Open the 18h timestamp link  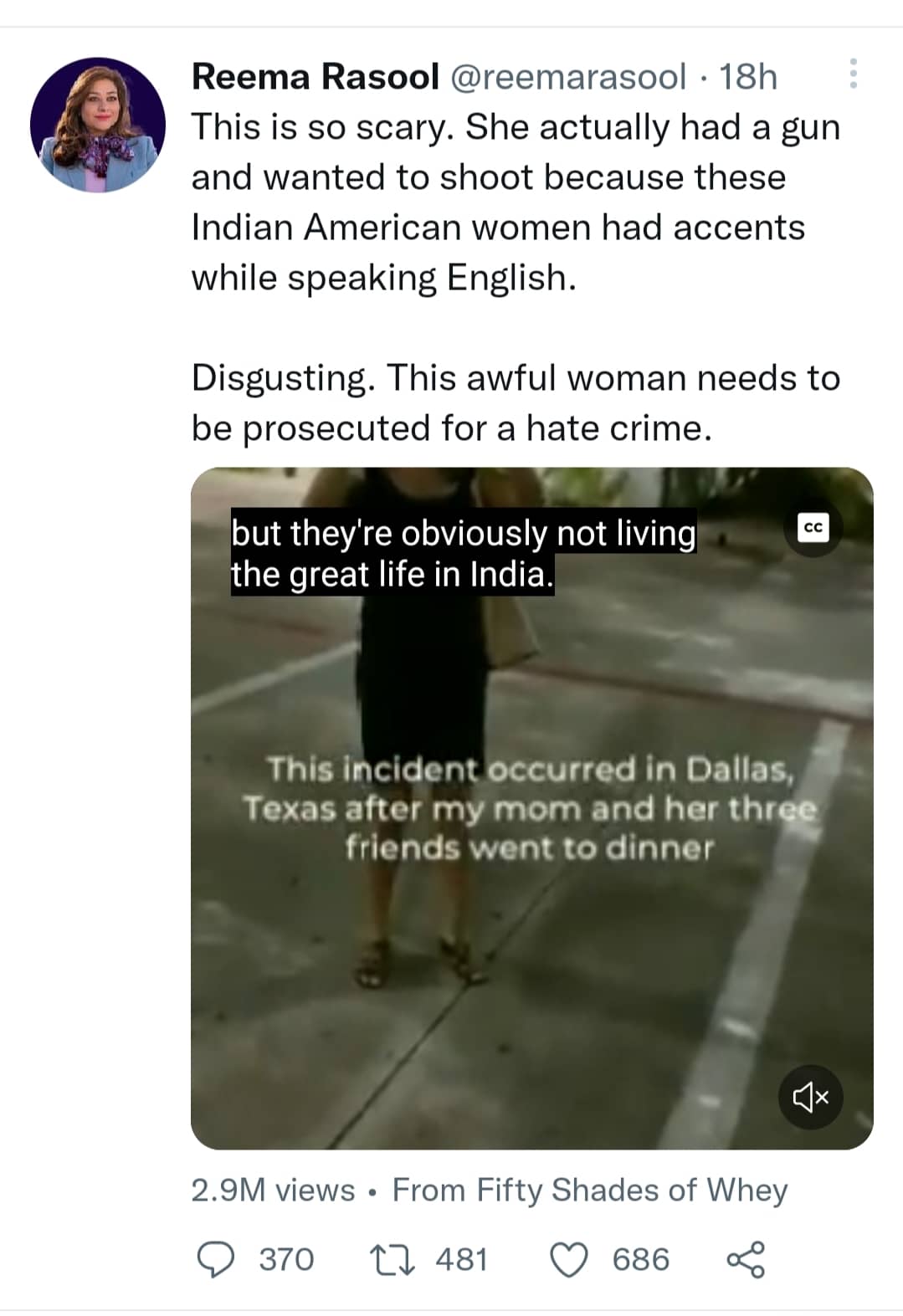(748, 77)
